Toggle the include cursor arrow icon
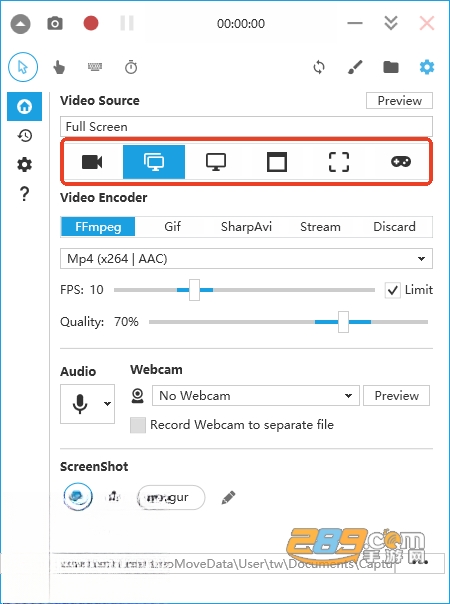 click(23, 67)
